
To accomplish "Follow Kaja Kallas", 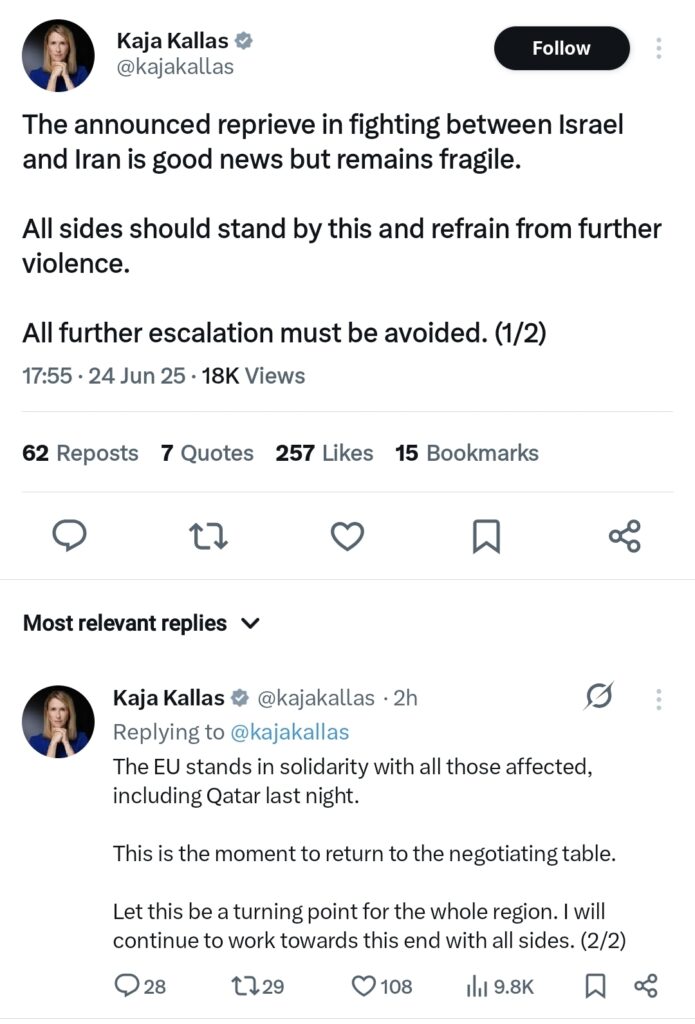I will point(562,48).
